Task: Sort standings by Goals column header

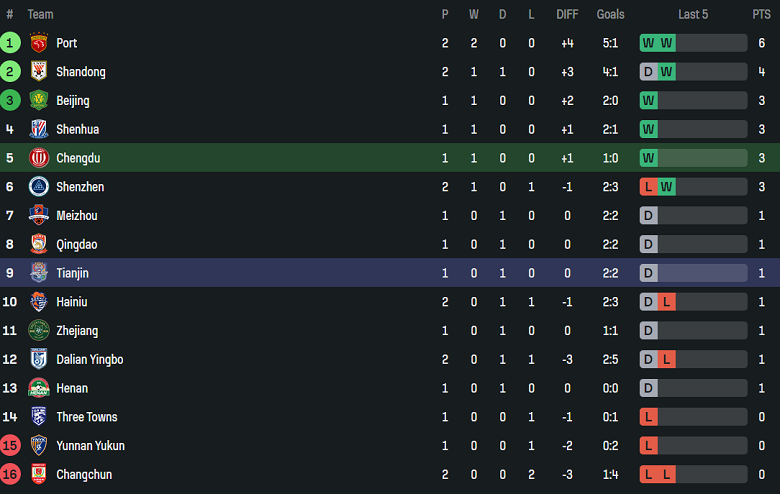Action: coord(610,14)
